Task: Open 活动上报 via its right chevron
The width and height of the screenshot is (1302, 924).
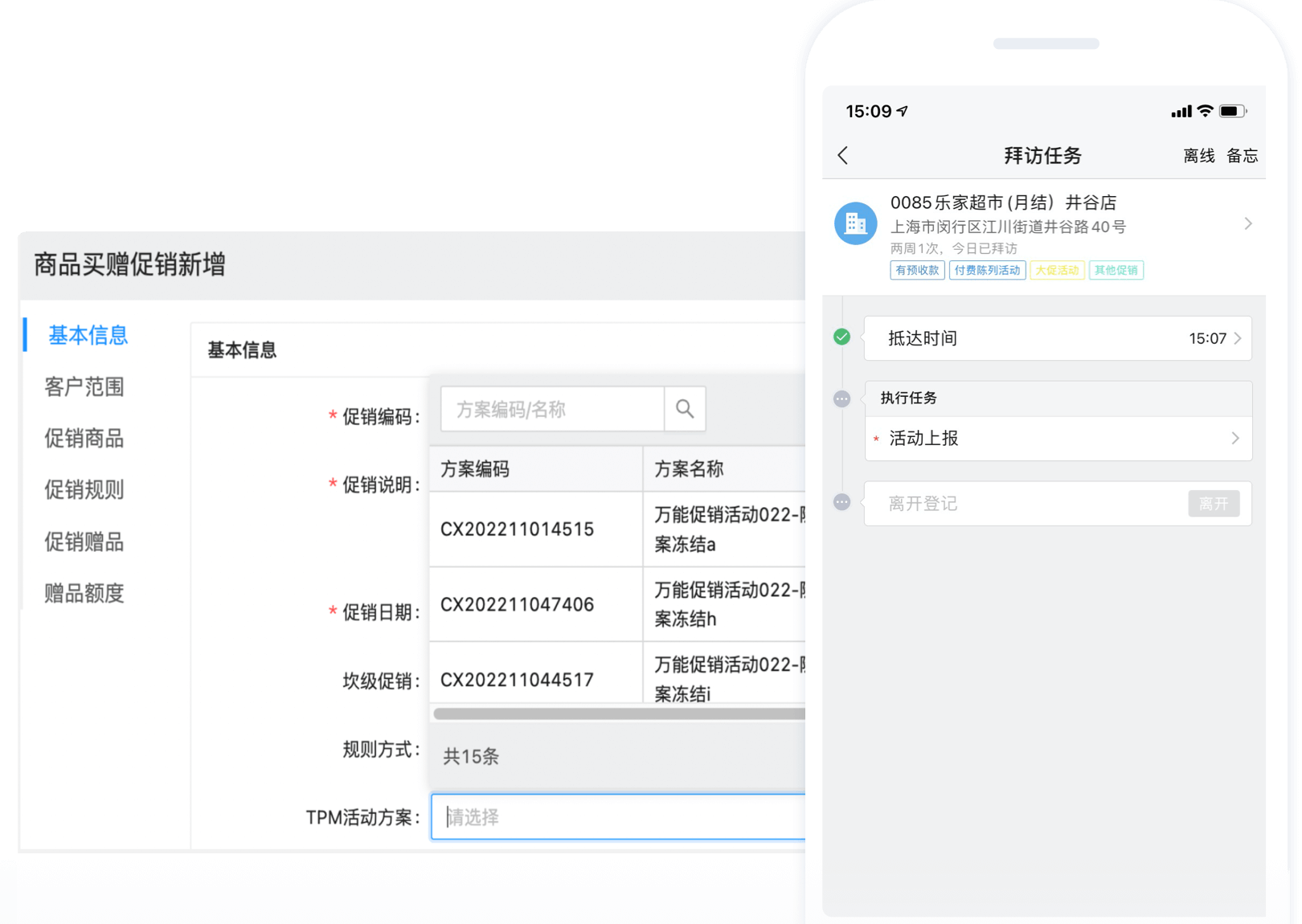Action: click(x=1235, y=438)
